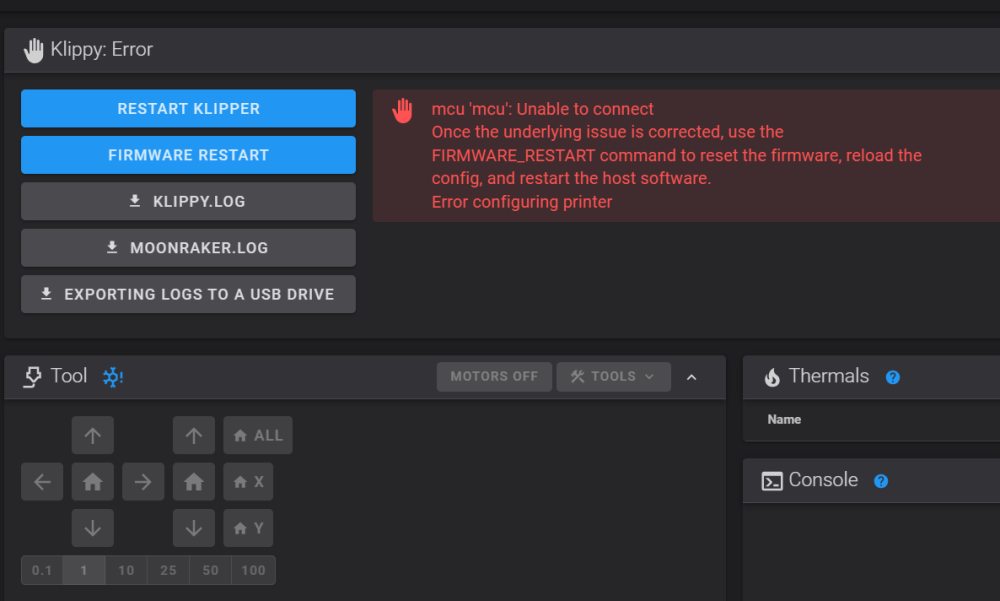Click the Home ALL button
Viewport: 1000px width, 601px height.
(258, 435)
